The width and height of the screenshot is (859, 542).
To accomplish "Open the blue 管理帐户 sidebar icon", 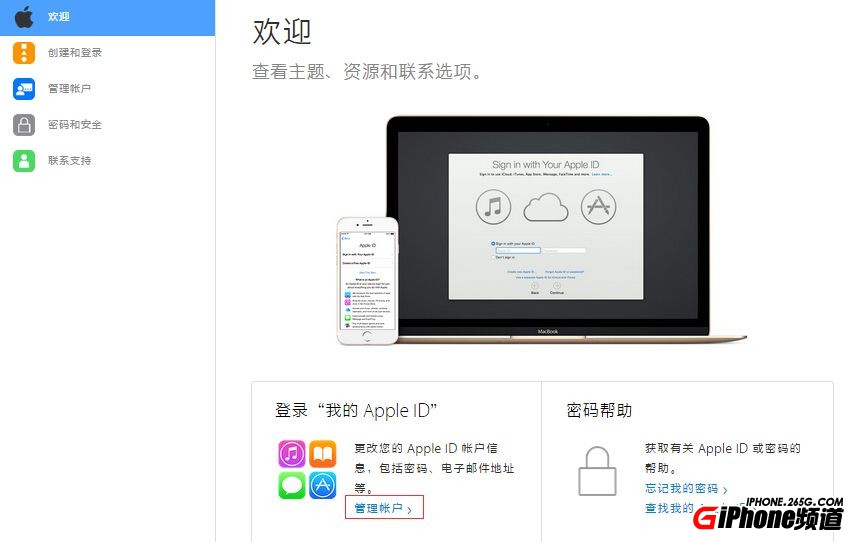I will coord(24,89).
